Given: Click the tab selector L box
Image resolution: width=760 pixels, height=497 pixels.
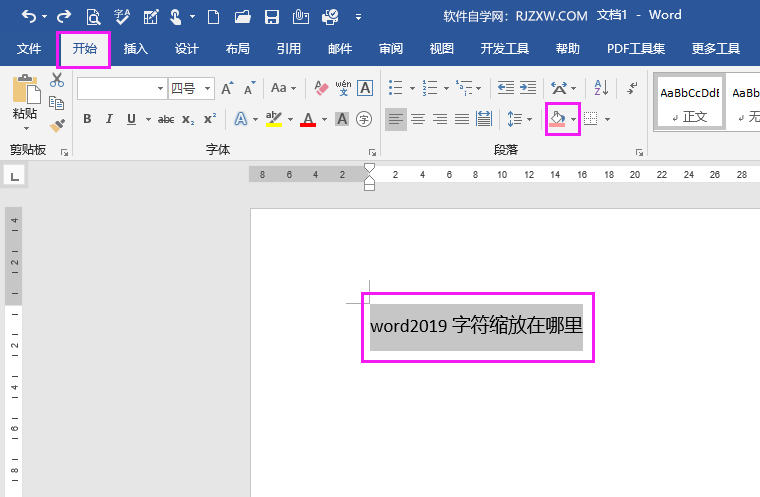Looking at the screenshot, I should pos(15,176).
